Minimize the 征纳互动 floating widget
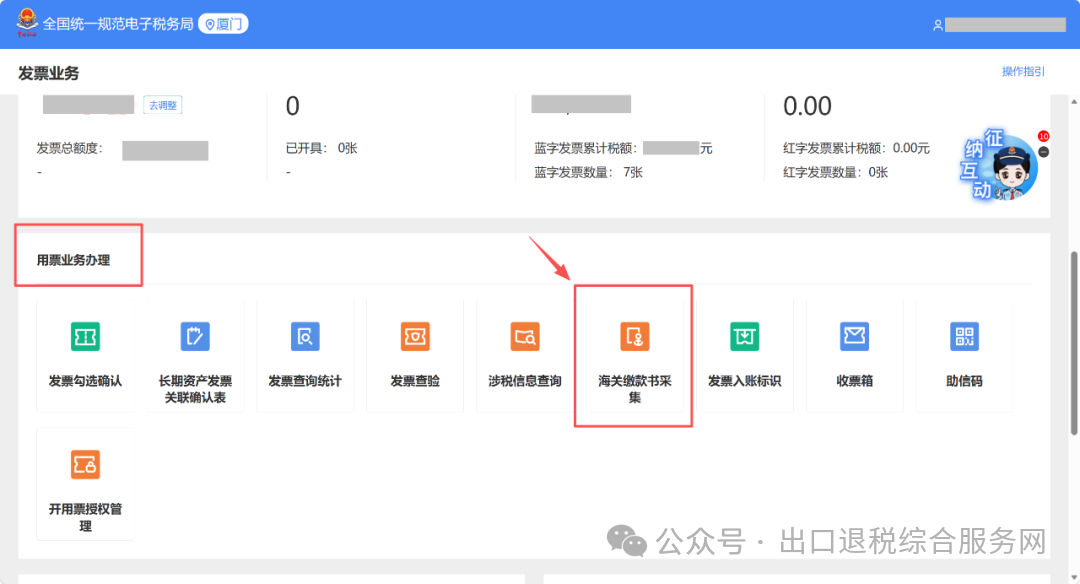 tap(1043, 152)
